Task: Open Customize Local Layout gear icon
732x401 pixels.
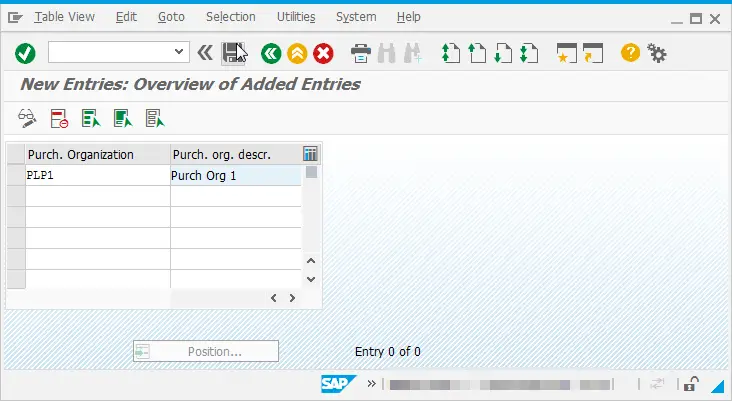Action: 657,53
